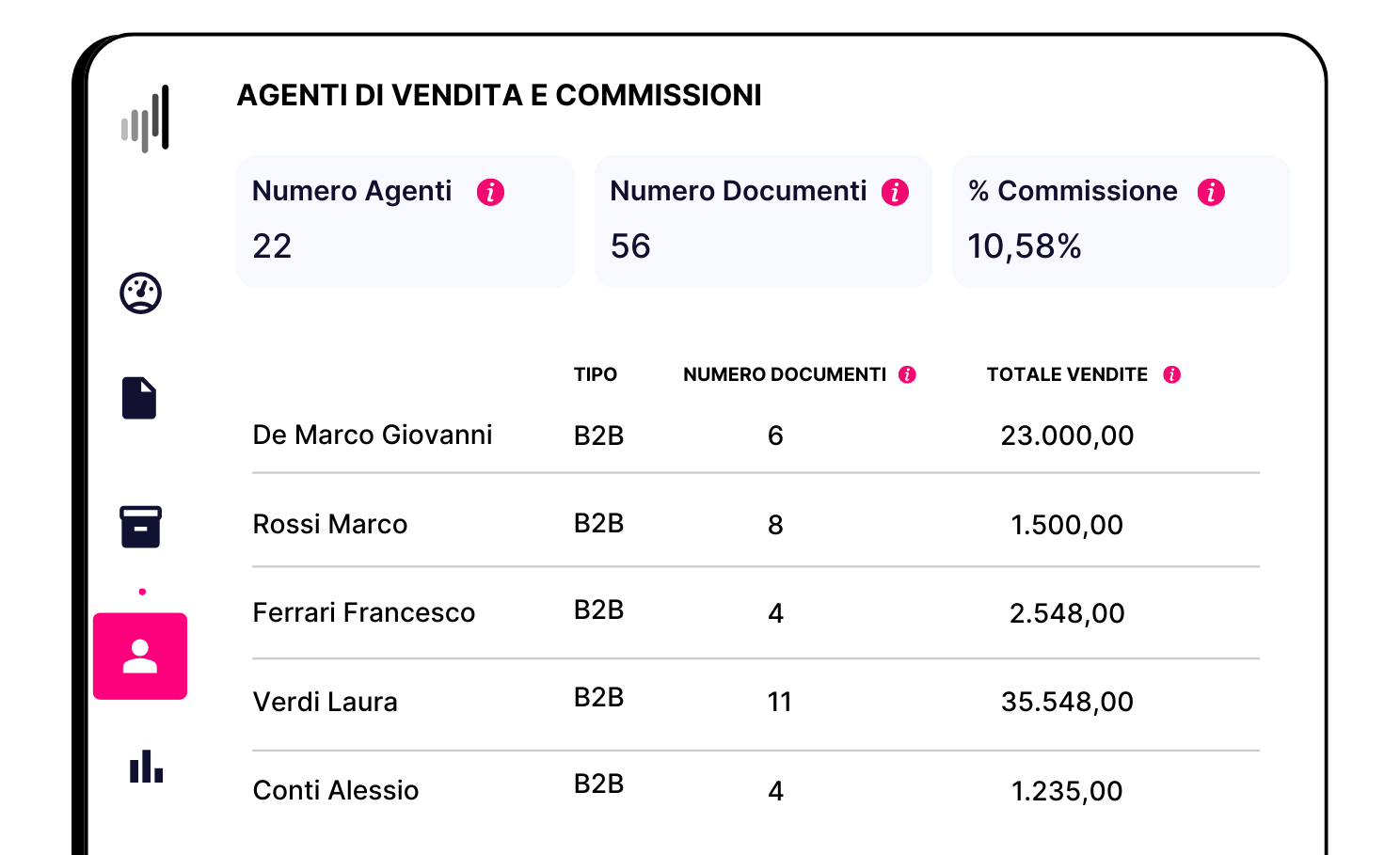Click the document page icon in sidebar
1400x855 pixels.
click(x=139, y=398)
